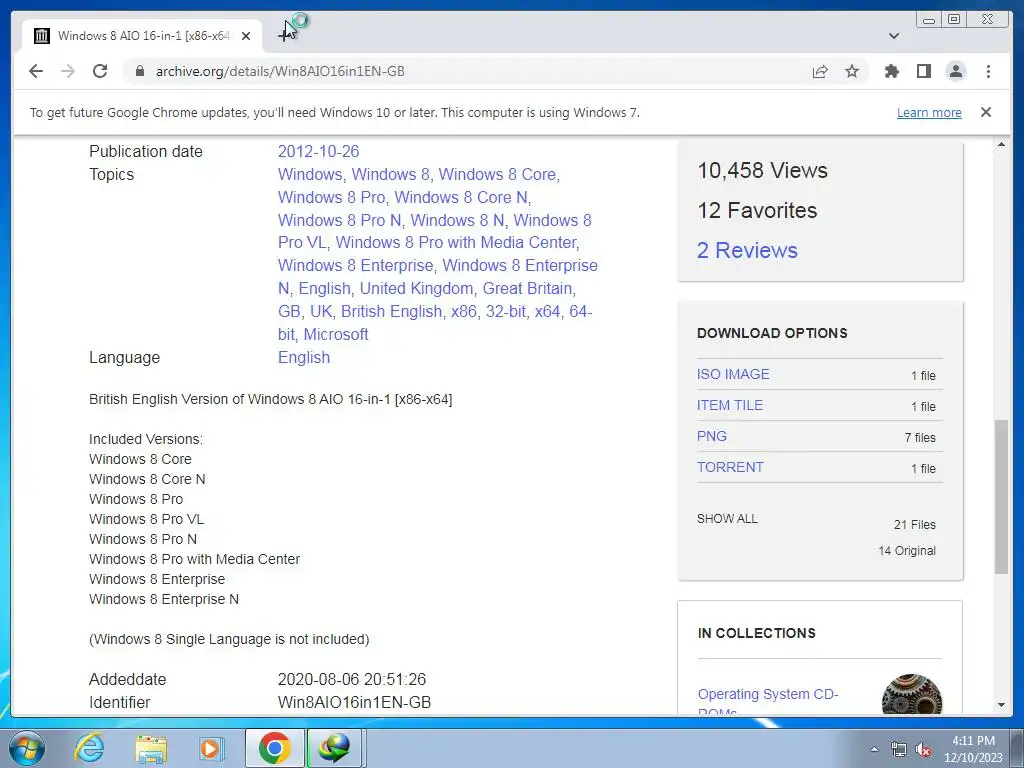Open the 2 Reviews link
Viewport: 1024px width, 768px height.
pos(747,250)
